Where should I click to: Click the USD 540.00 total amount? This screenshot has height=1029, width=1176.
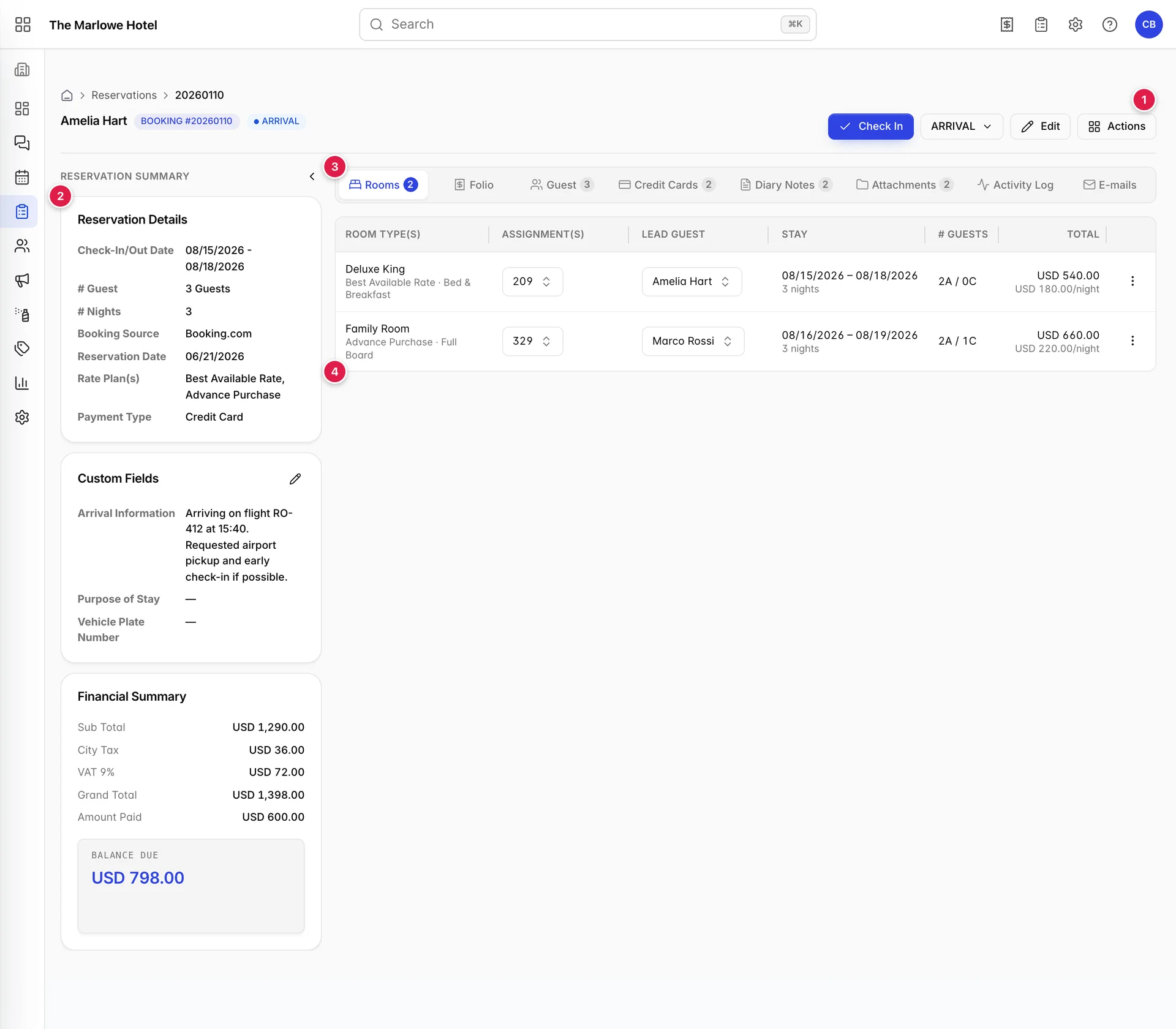click(x=1068, y=276)
